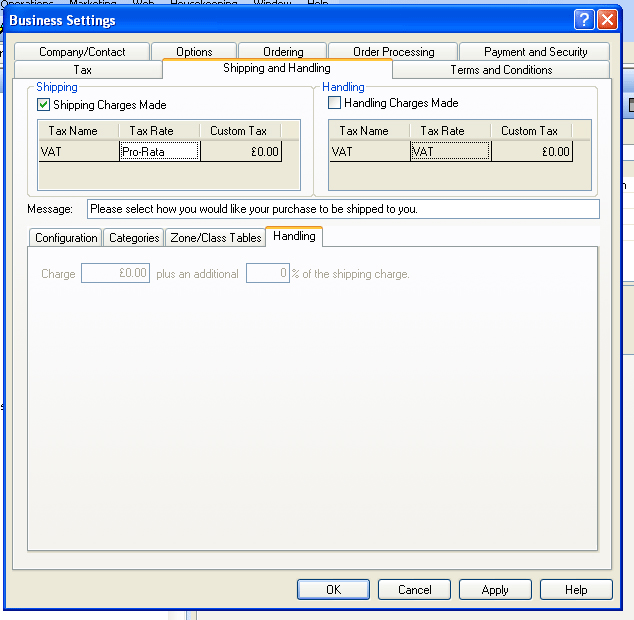Select the Payment and Security tab

click(x=535, y=52)
